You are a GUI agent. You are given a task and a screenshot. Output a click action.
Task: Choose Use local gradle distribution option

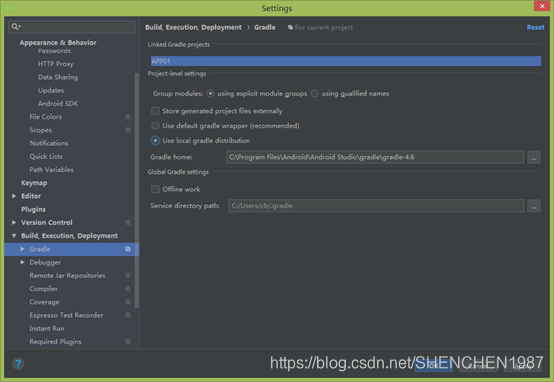[x=155, y=141]
